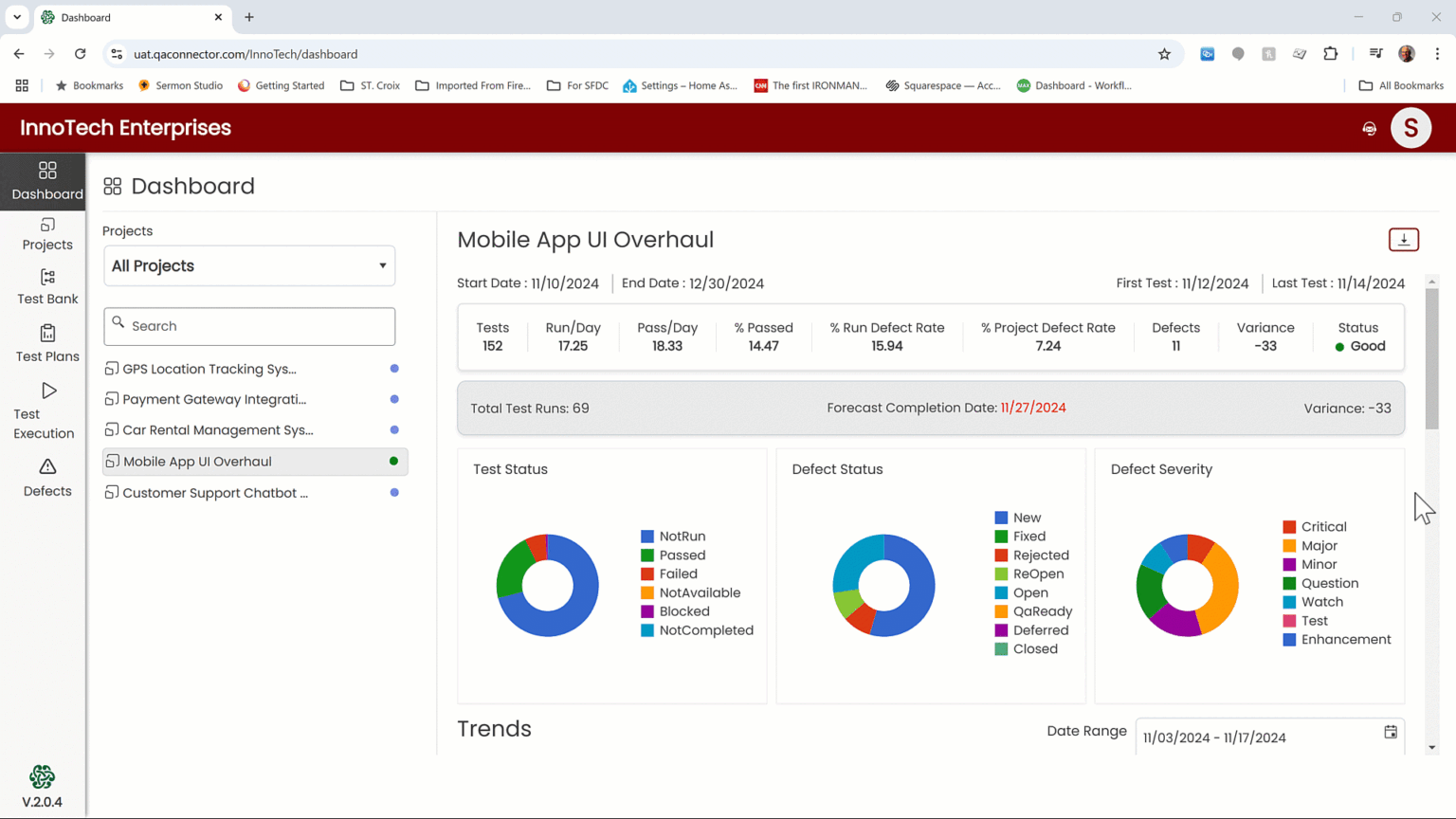Click in the project Search field
Viewport: 1456px width, 819px height.
coord(249,326)
